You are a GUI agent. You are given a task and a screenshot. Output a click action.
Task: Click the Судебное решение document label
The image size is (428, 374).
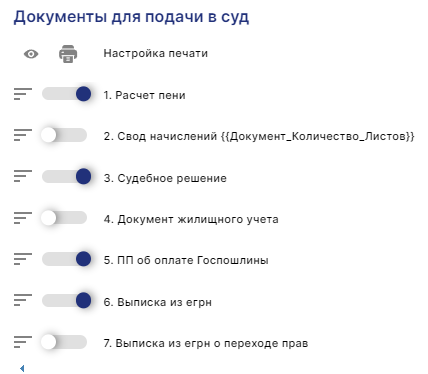click(x=165, y=178)
